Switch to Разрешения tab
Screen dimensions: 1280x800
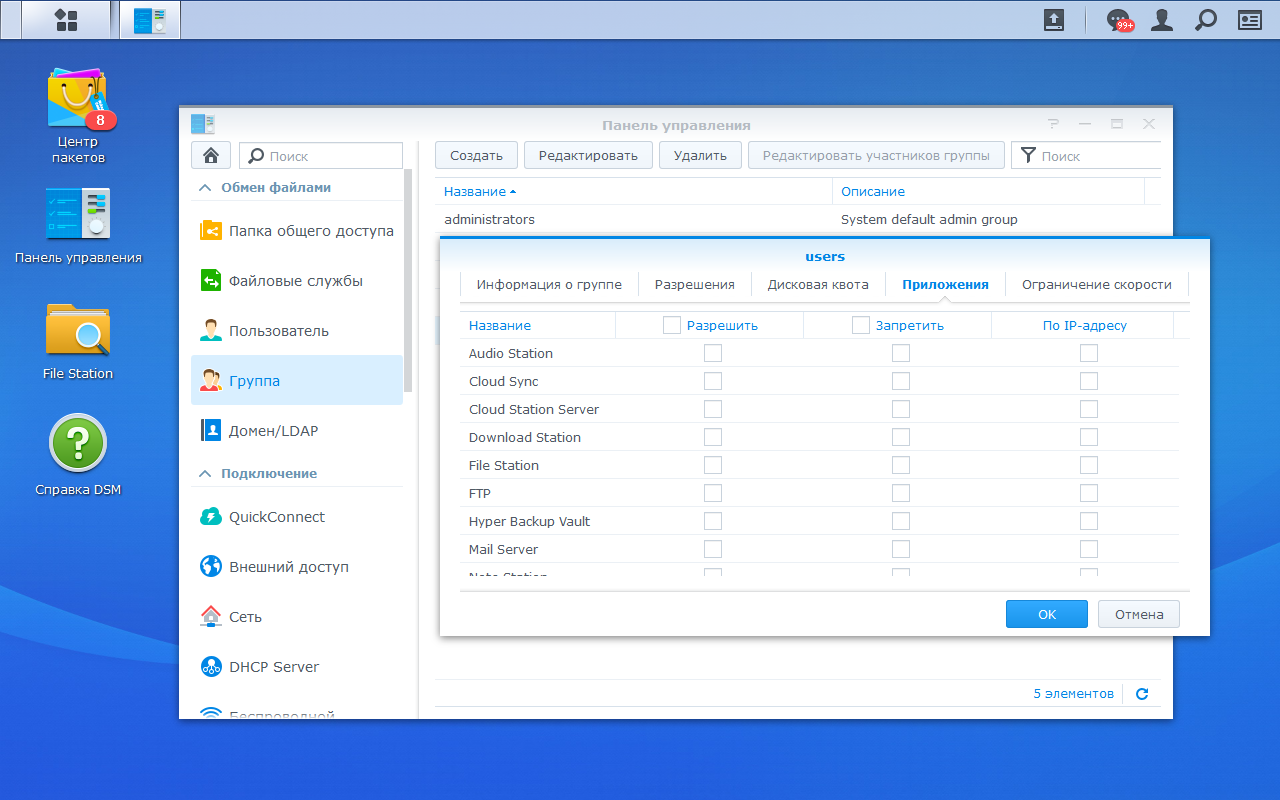tap(695, 285)
